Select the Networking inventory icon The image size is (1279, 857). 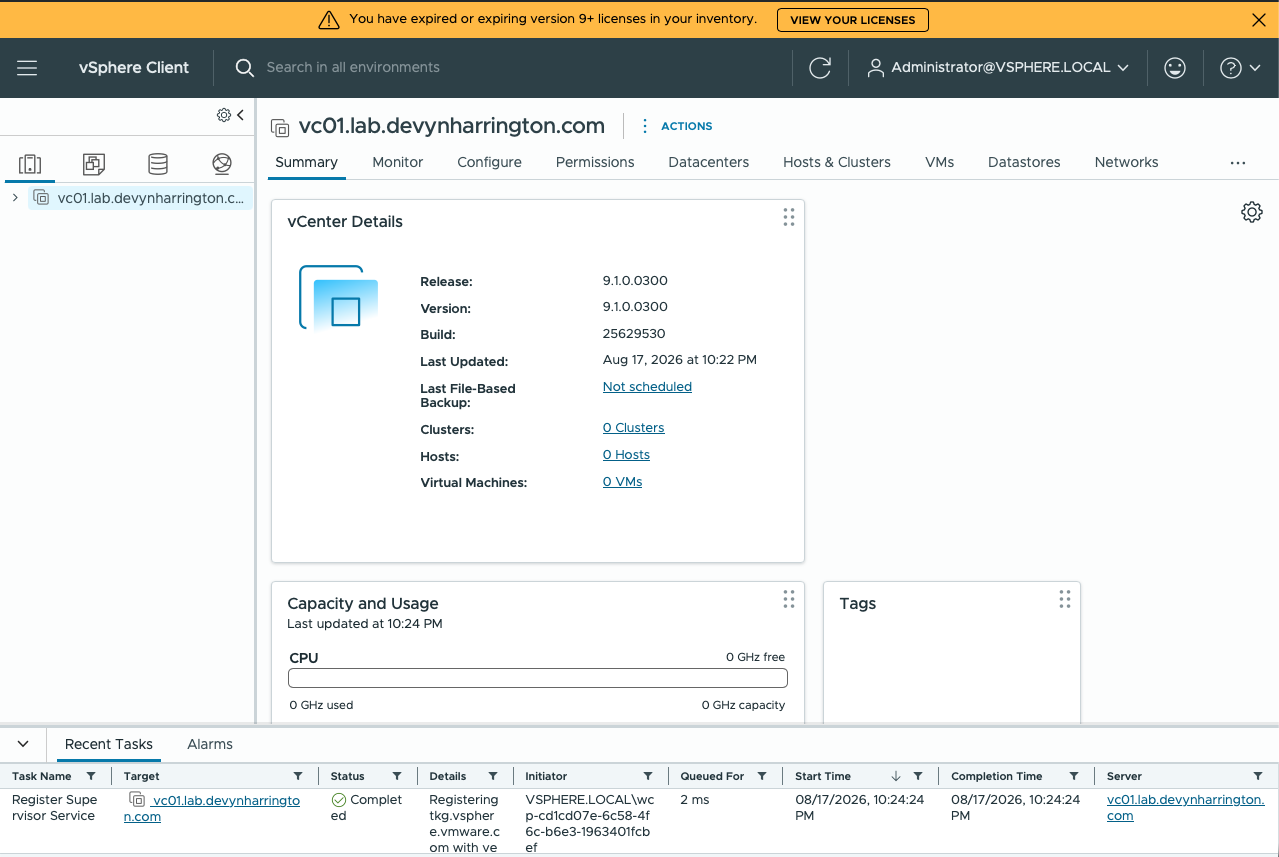point(222,164)
